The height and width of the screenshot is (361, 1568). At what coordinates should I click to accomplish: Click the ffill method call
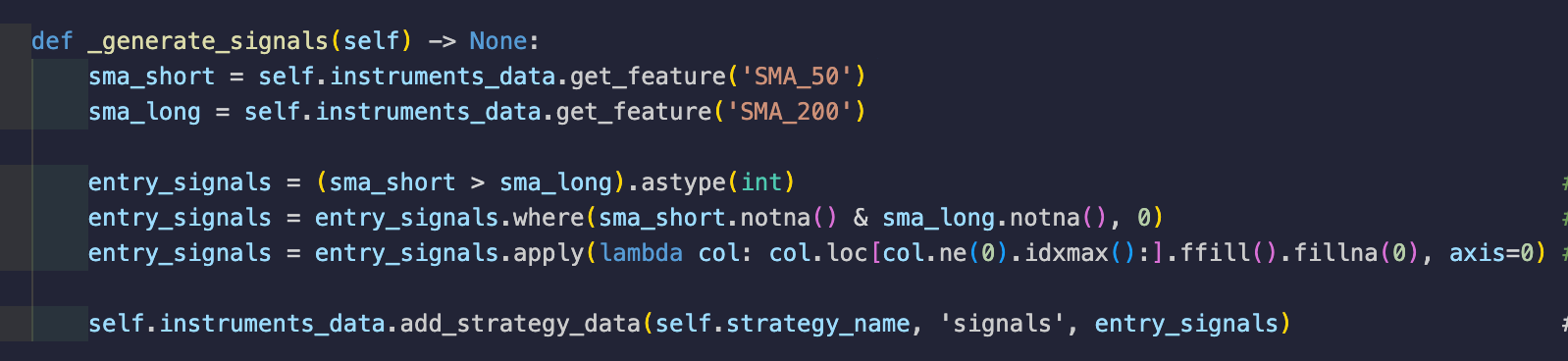pyautogui.click(x=1216, y=253)
